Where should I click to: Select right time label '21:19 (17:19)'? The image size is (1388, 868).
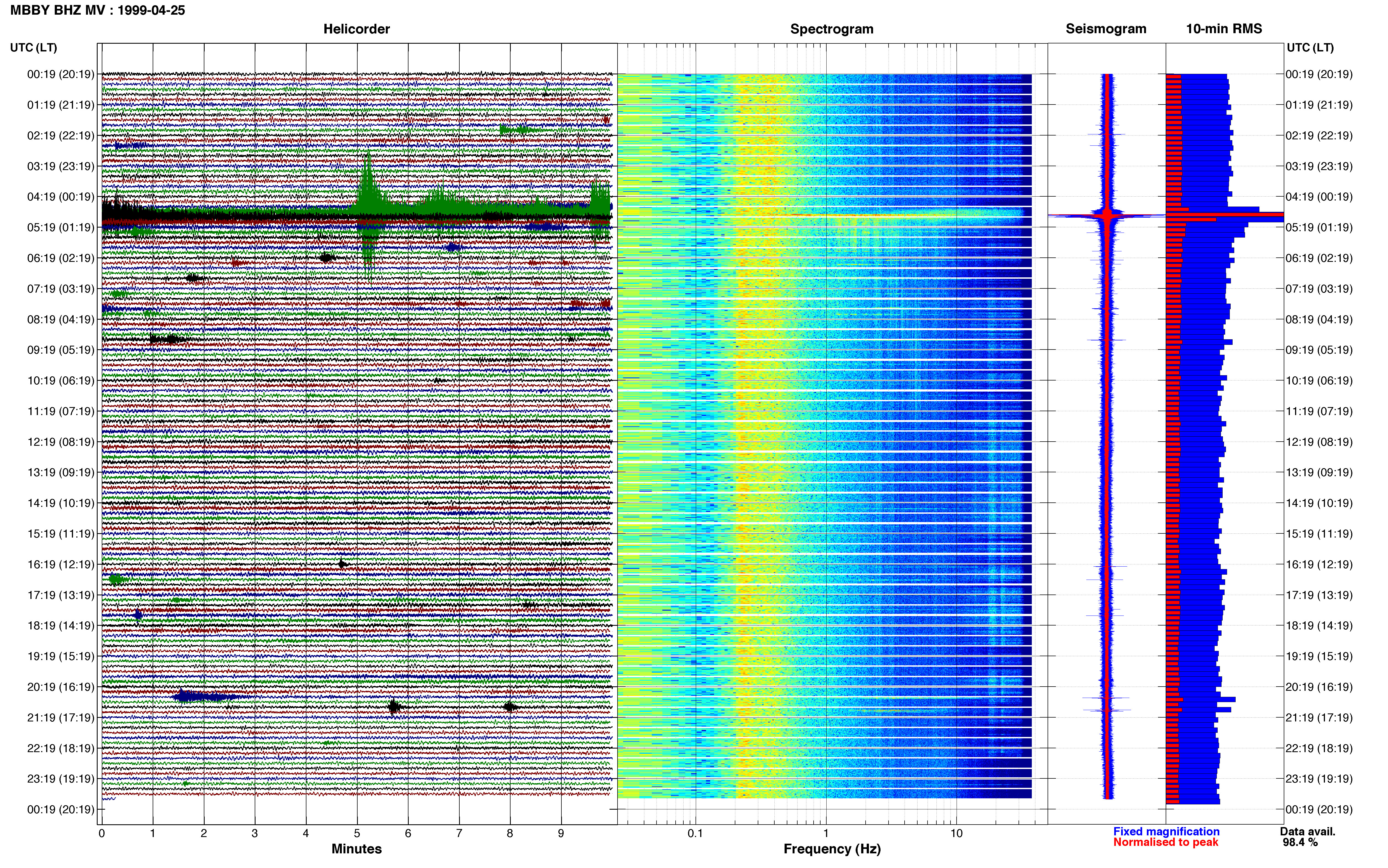1319,718
